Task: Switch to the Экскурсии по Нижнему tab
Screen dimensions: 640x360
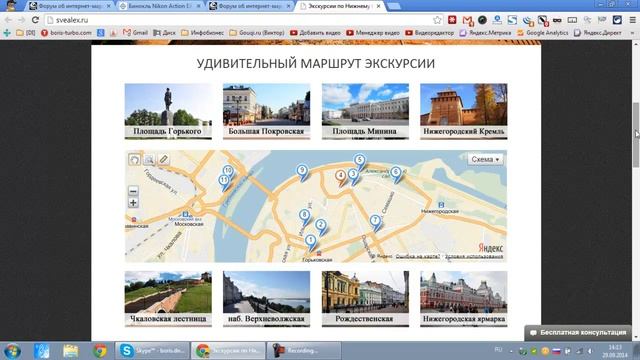Action: click(339, 6)
